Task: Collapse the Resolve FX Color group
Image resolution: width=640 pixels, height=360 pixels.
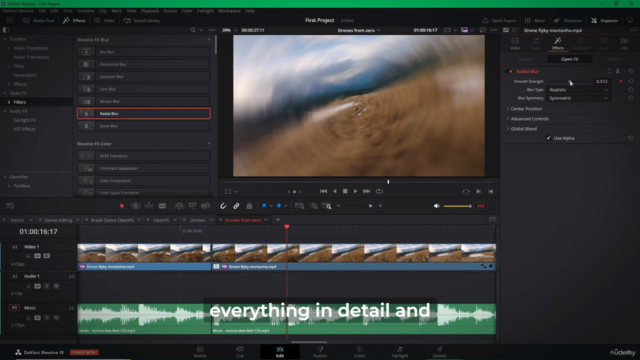Action: pos(209,144)
